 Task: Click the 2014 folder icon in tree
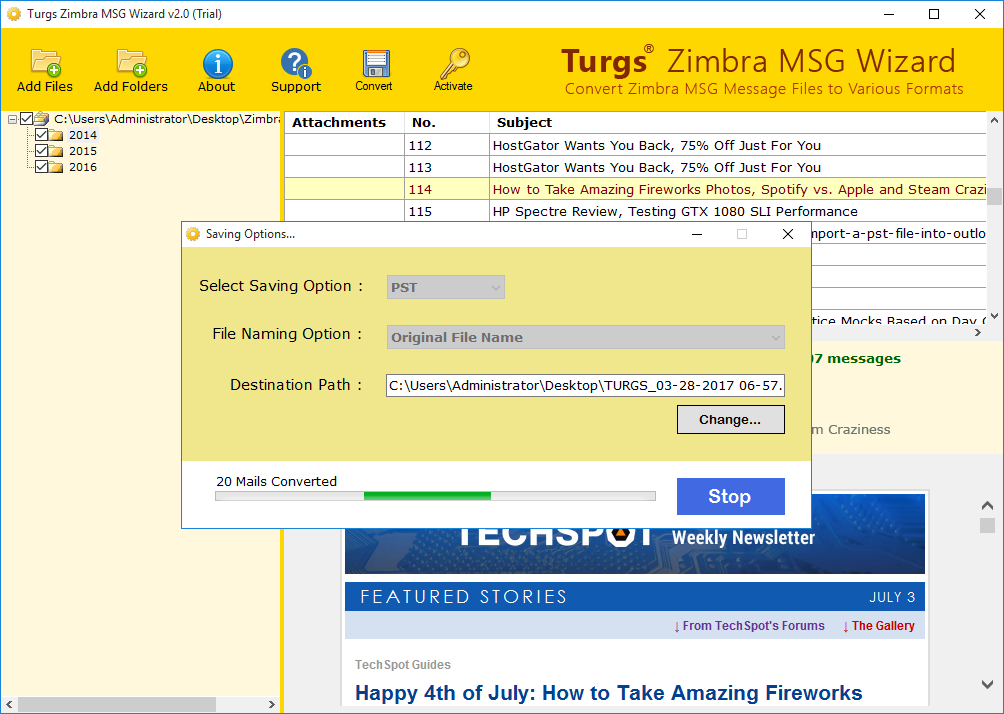(56, 135)
